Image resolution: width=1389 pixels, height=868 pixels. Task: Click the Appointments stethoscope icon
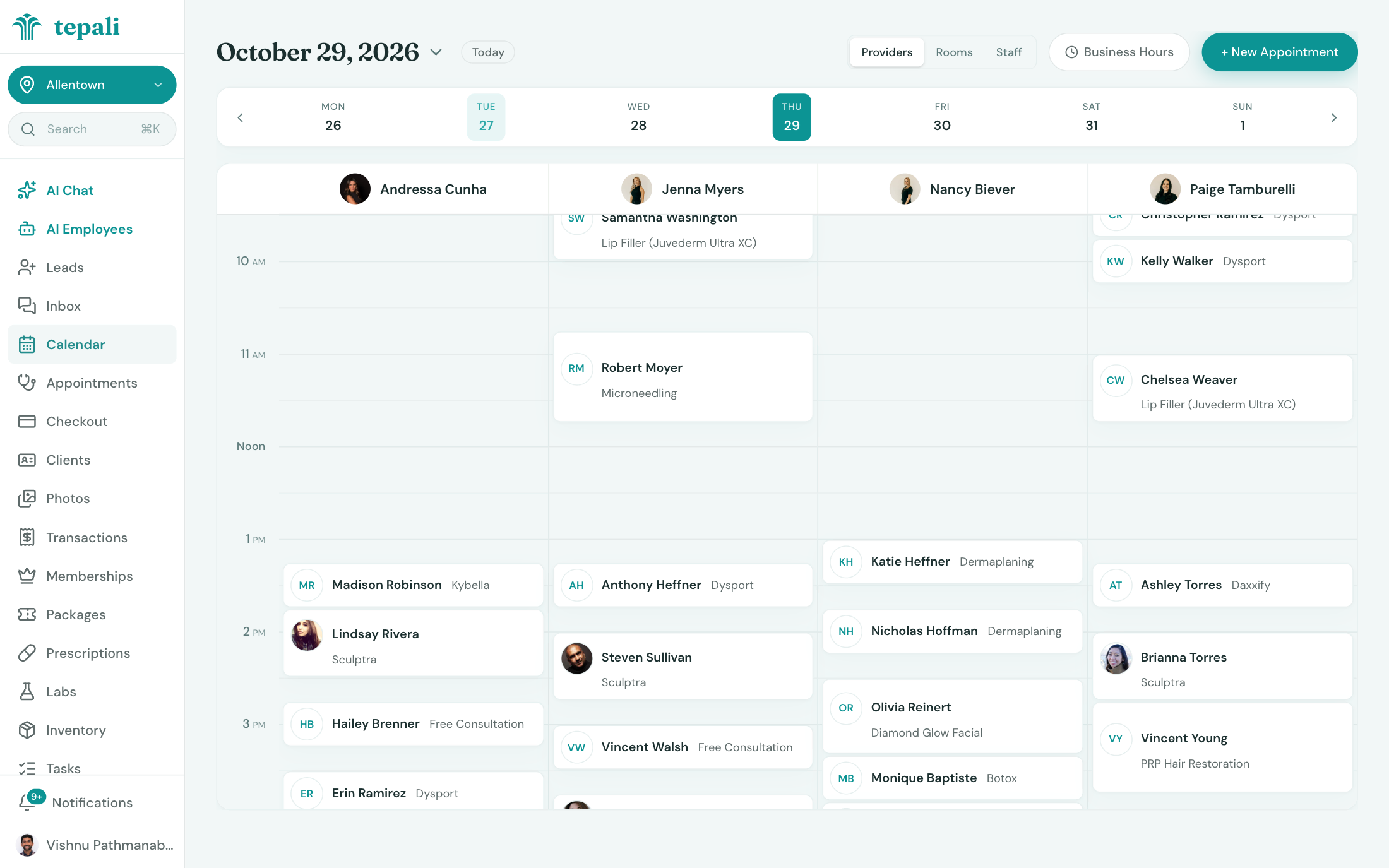click(x=27, y=383)
